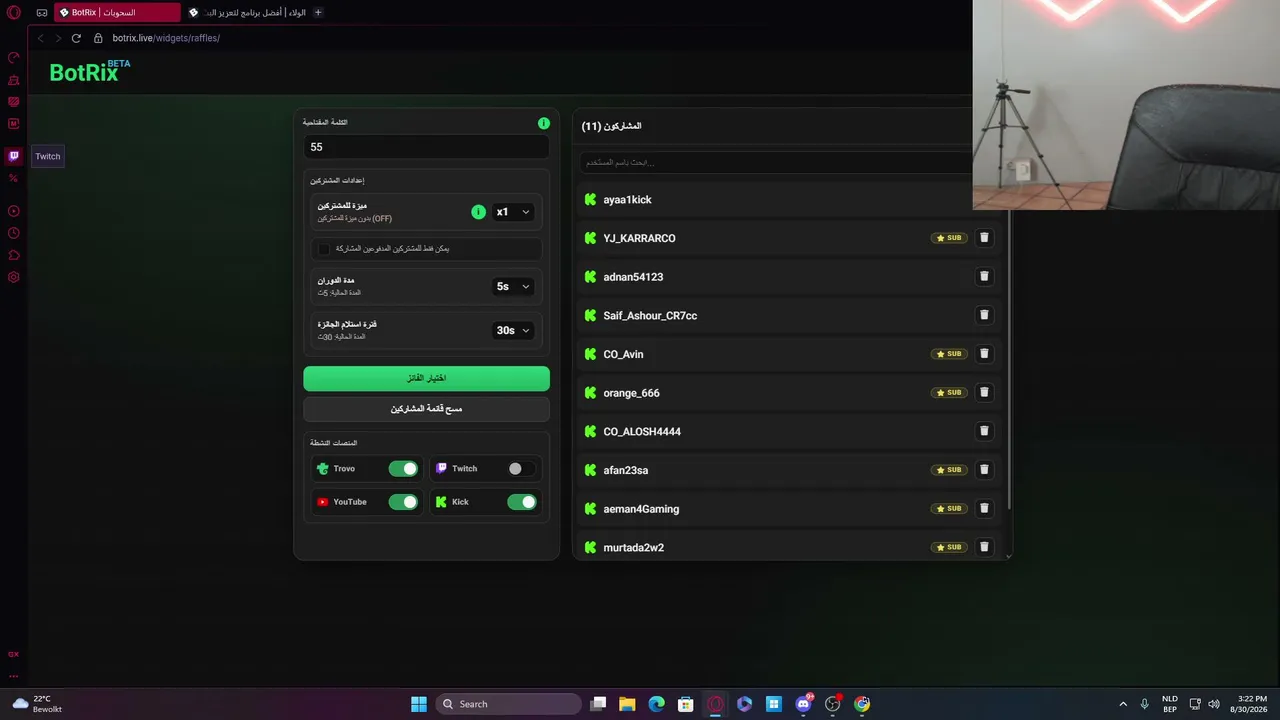The height and width of the screenshot is (720, 1280).
Task: Click the info icon next to x1 multiplier
Action: pyautogui.click(x=478, y=212)
